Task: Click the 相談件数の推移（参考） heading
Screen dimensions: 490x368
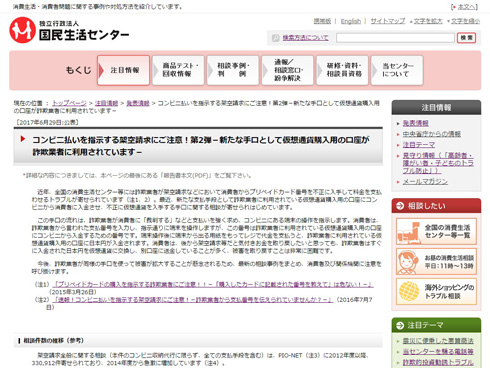Action: [53, 340]
